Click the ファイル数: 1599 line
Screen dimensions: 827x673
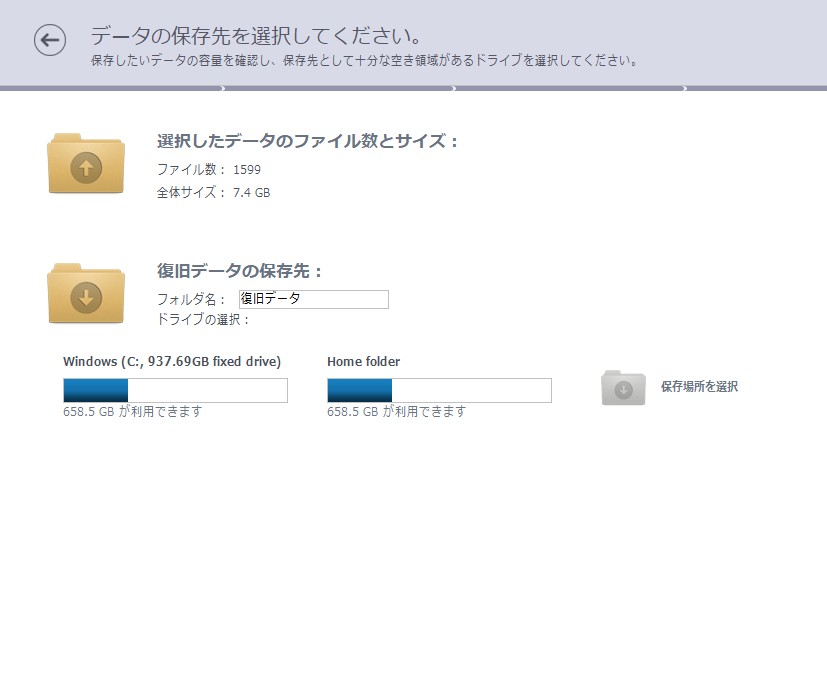tap(209, 169)
